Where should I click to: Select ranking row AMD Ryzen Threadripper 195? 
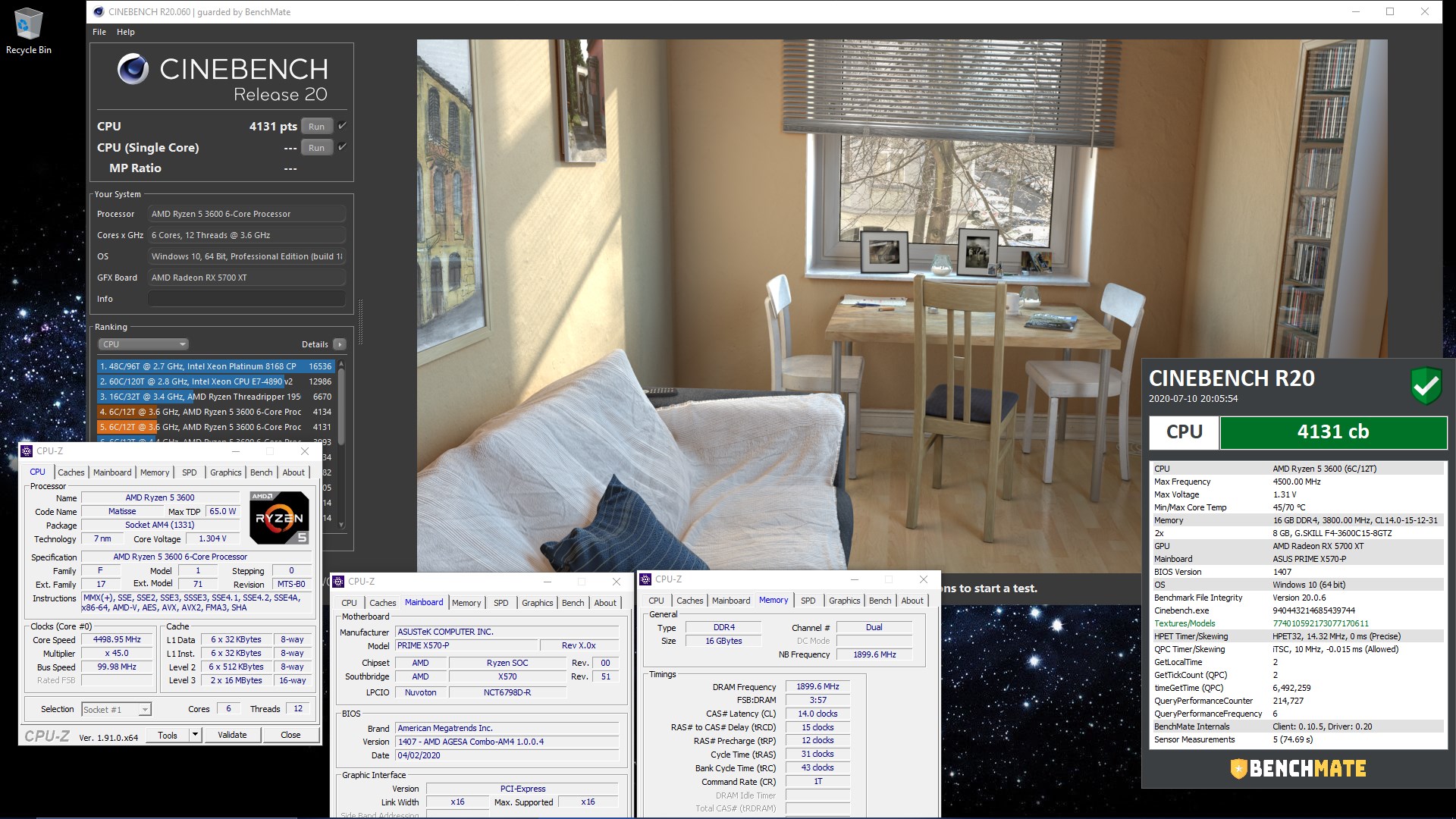(215, 397)
